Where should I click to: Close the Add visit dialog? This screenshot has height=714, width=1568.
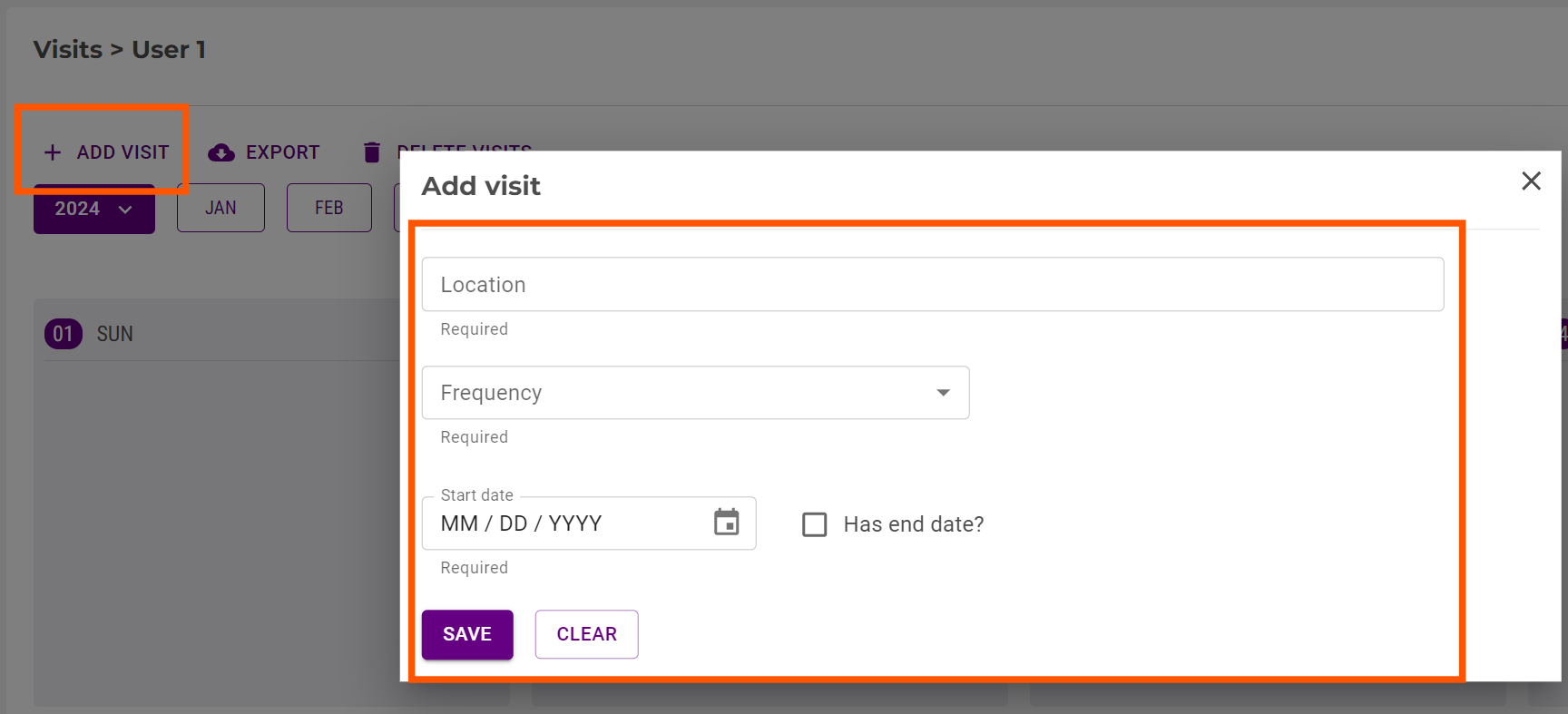[x=1531, y=181]
